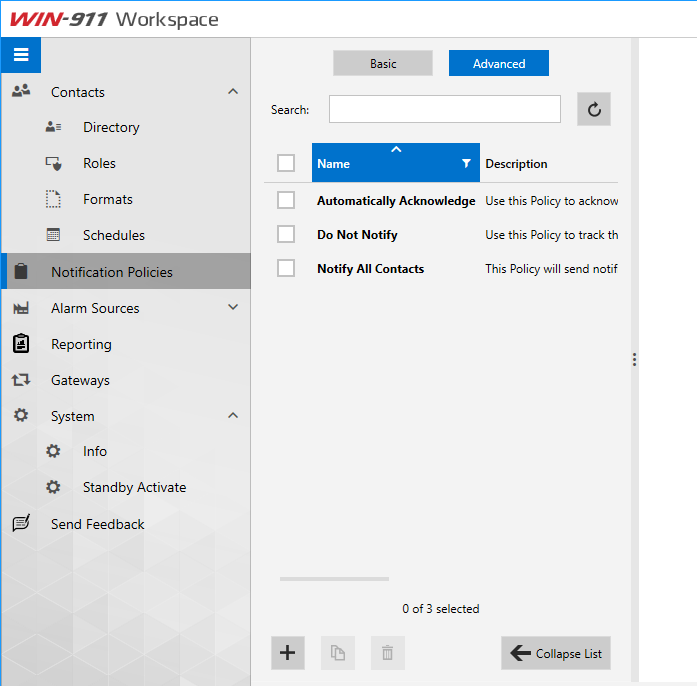Screen dimensions: 697x686
Task: Open the Schedules page
Action: coord(114,235)
